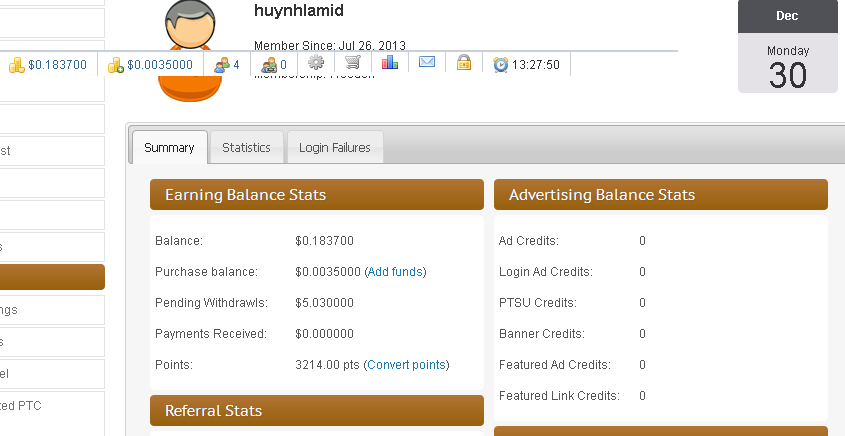Open the Login Failures tab
The width and height of the screenshot is (845, 436).
pyautogui.click(x=335, y=147)
